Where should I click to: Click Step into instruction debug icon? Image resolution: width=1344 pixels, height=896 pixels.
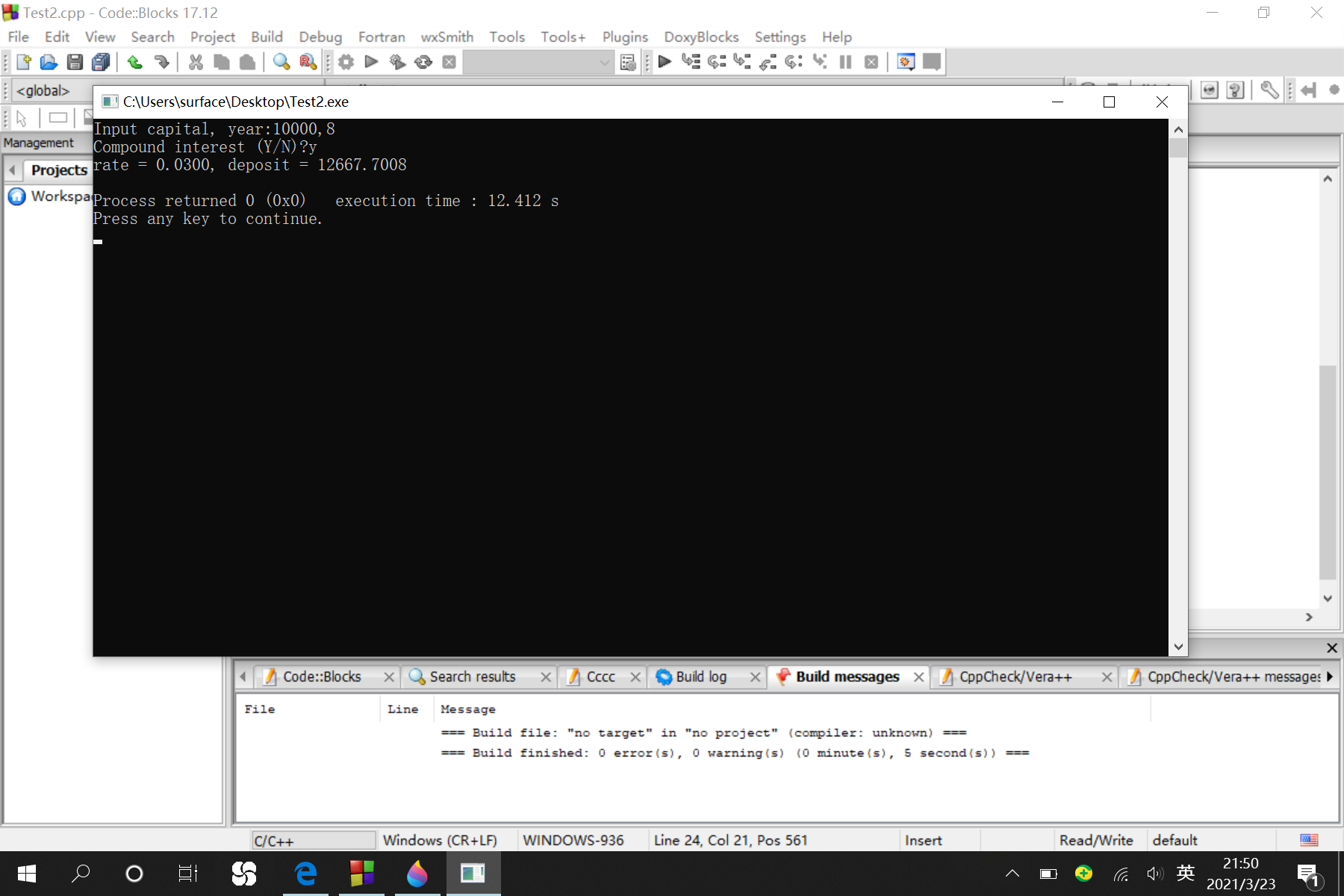[x=820, y=62]
